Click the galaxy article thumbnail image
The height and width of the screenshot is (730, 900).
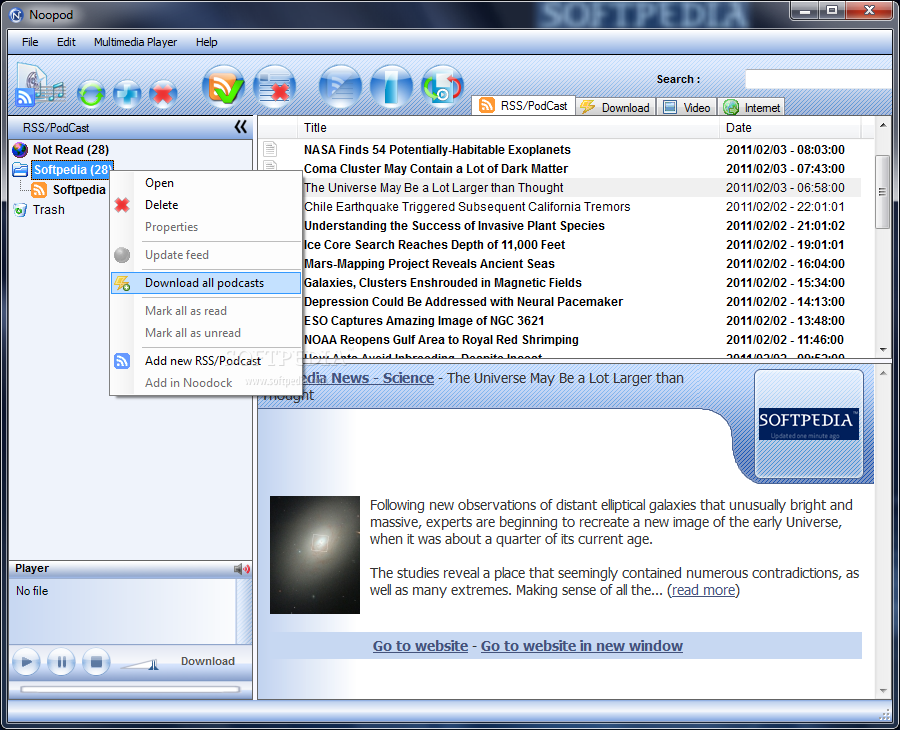(315, 555)
